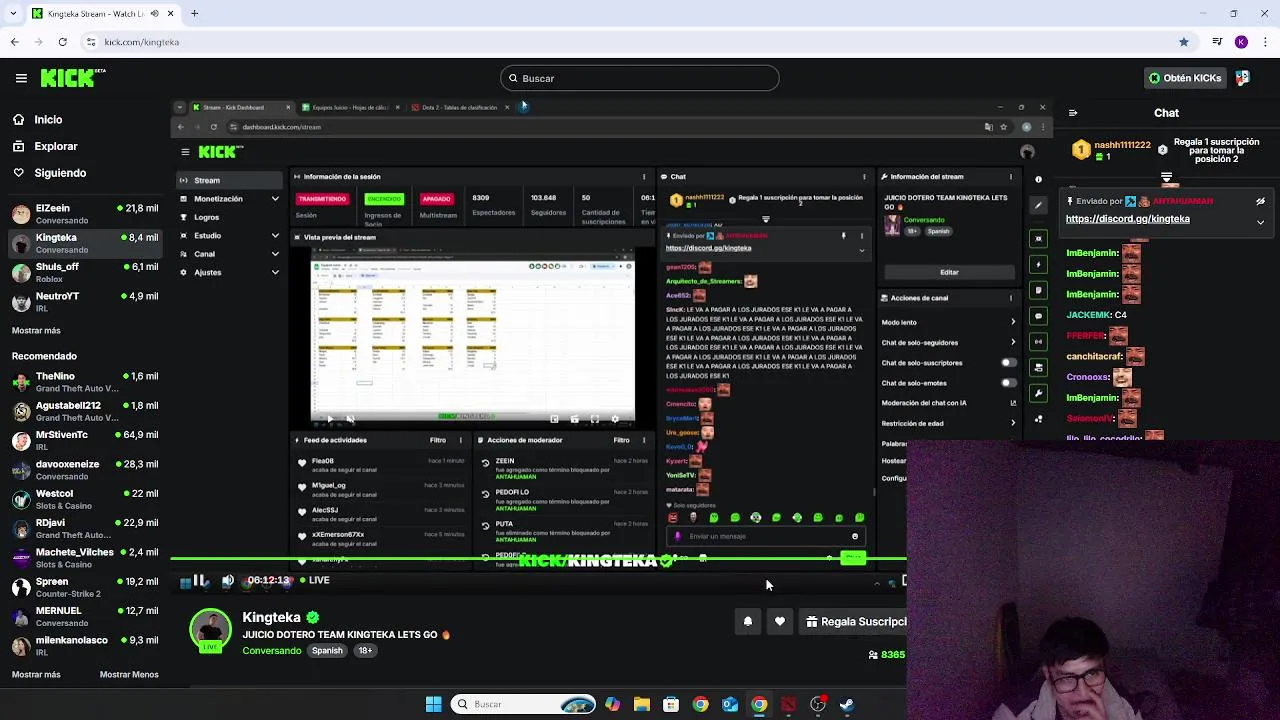Reload the Kick page
Image resolution: width=1280 pixels, height=720 pixels.
[62, 42]
